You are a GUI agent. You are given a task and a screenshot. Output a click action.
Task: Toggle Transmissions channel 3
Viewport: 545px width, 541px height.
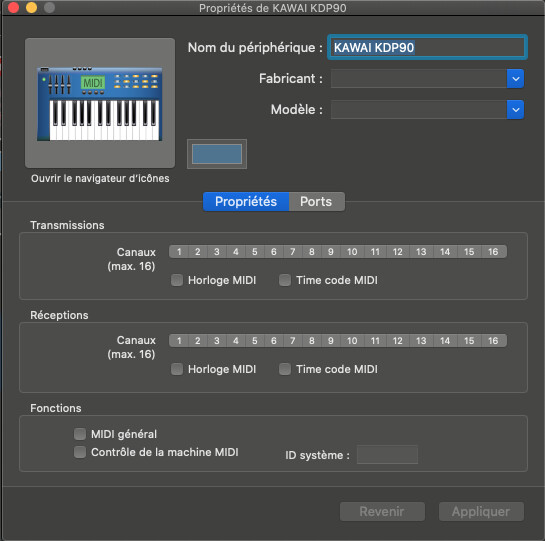pos(217,252)
